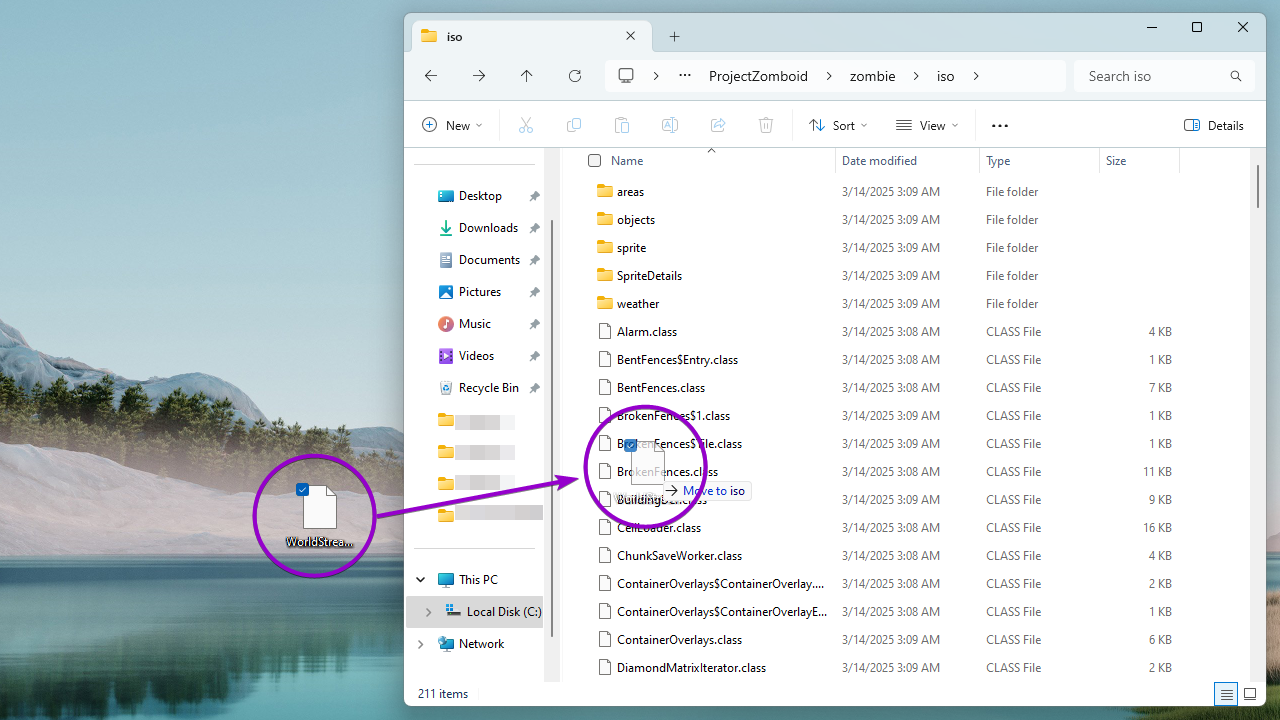The image size is (1280, 720).
Task: Check the select-all checkbox in Name column
Action: [592, 160]
